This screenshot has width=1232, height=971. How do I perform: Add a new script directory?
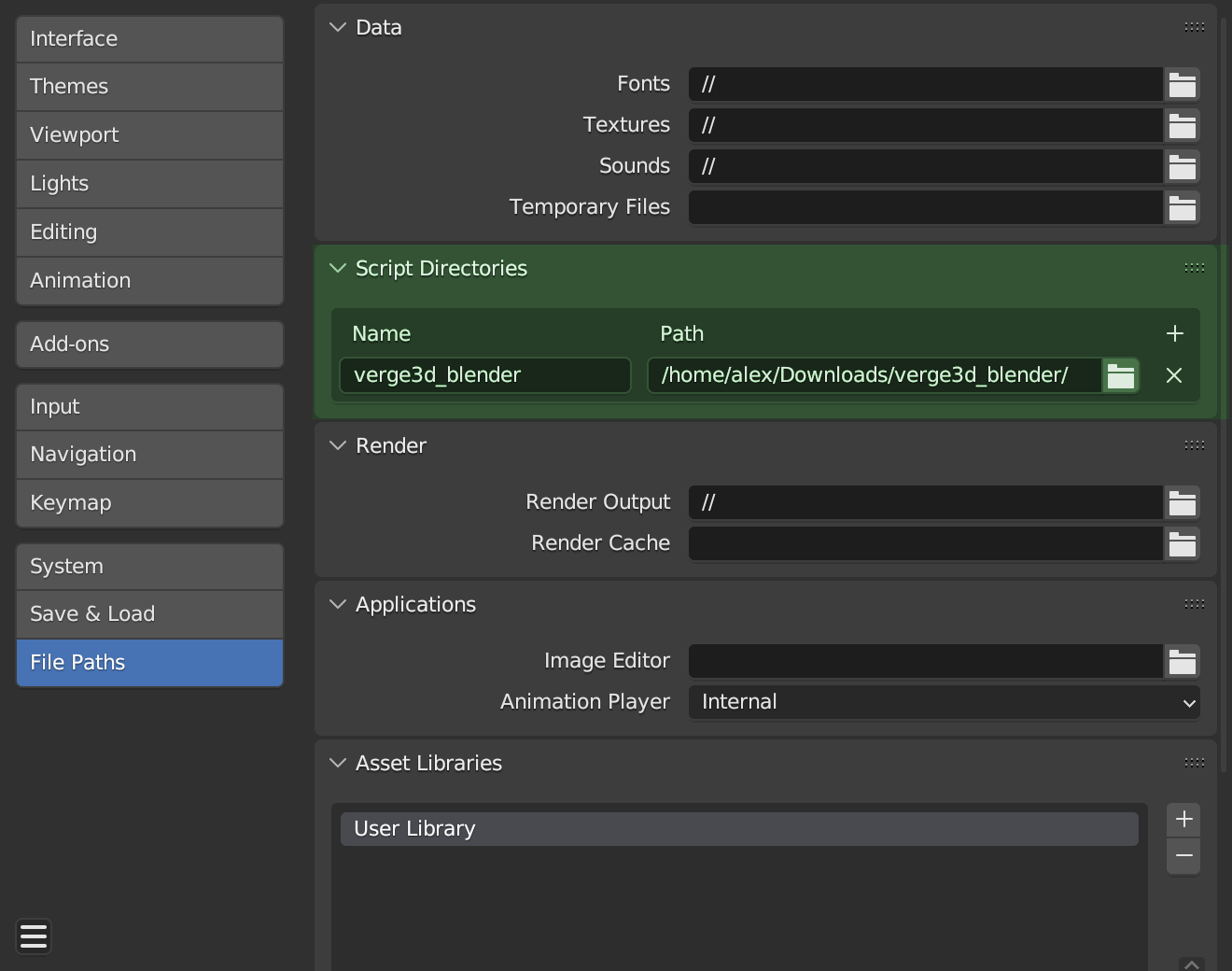pyautogui.click(x=1174, y=333)
